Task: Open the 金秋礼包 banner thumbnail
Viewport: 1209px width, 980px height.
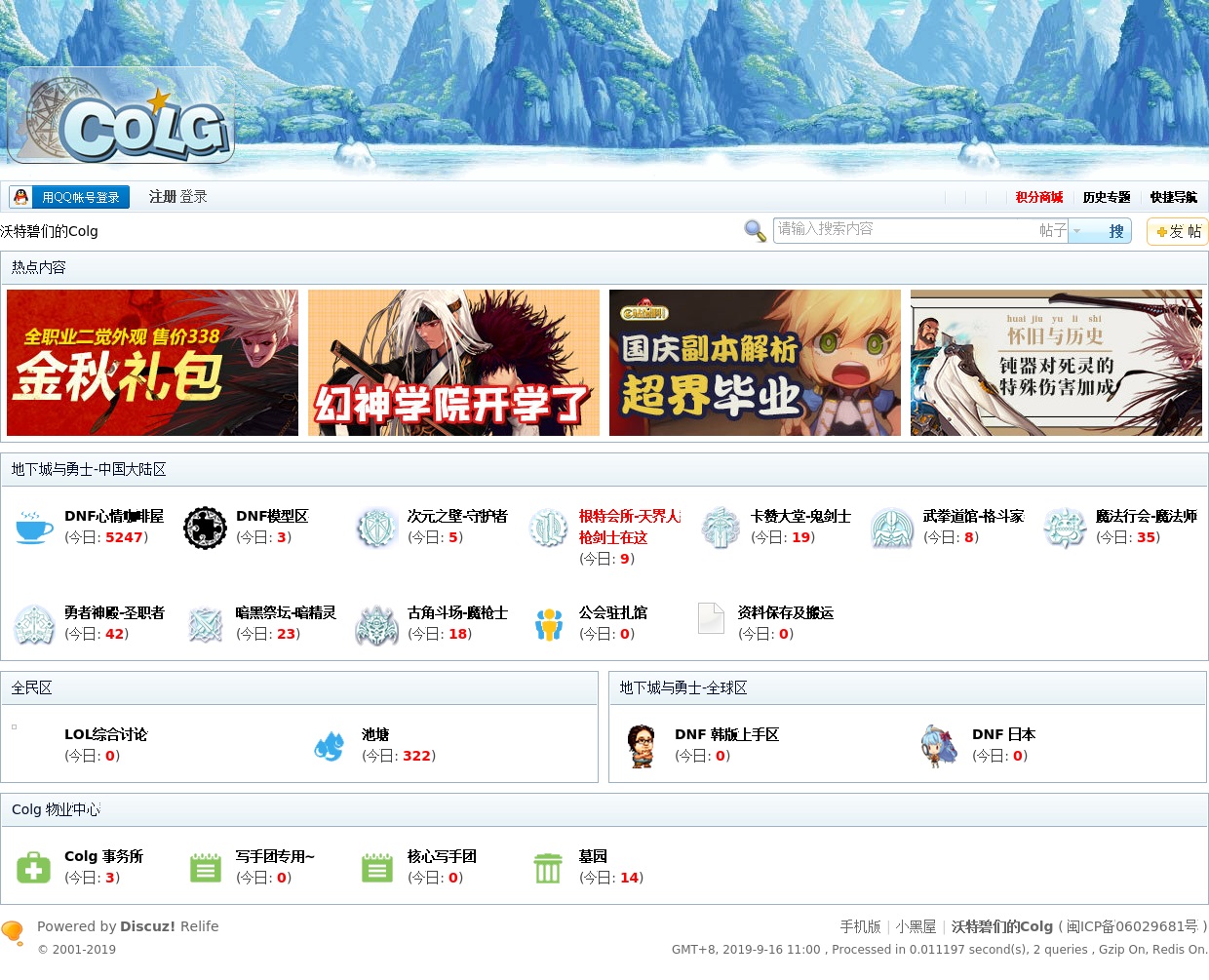Action: click(153, 363)
